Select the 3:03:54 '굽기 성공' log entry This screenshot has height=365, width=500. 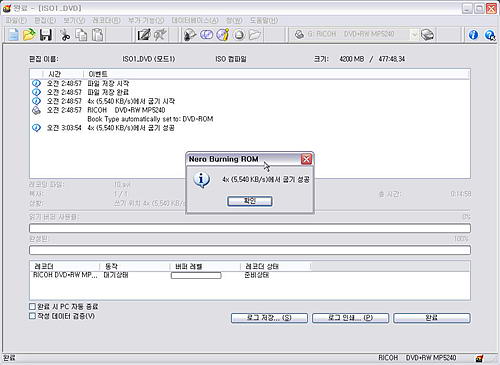pyautogui.click(x=250, y=128)
